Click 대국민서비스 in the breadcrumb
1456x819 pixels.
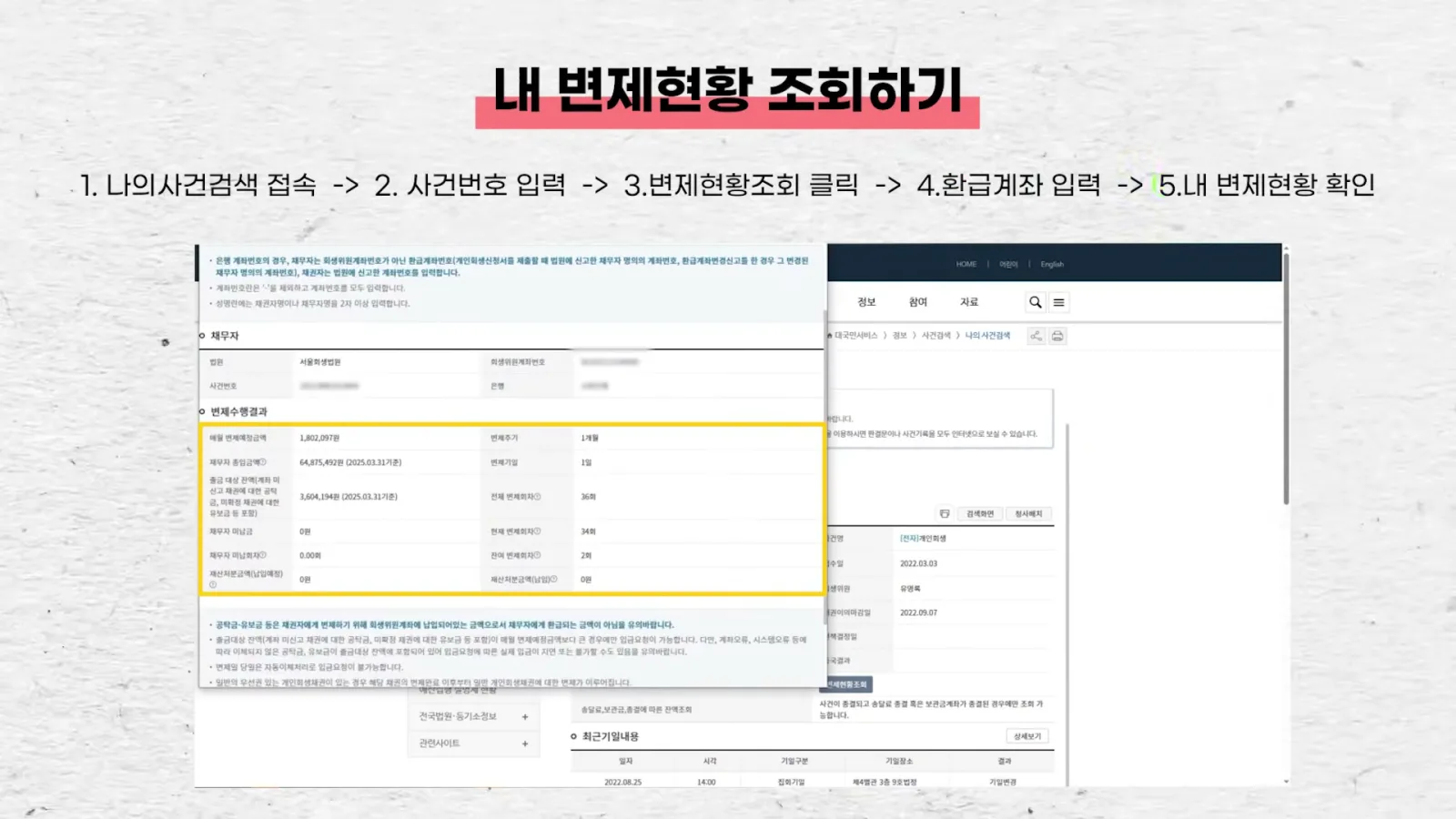click(x=856, y=336)
